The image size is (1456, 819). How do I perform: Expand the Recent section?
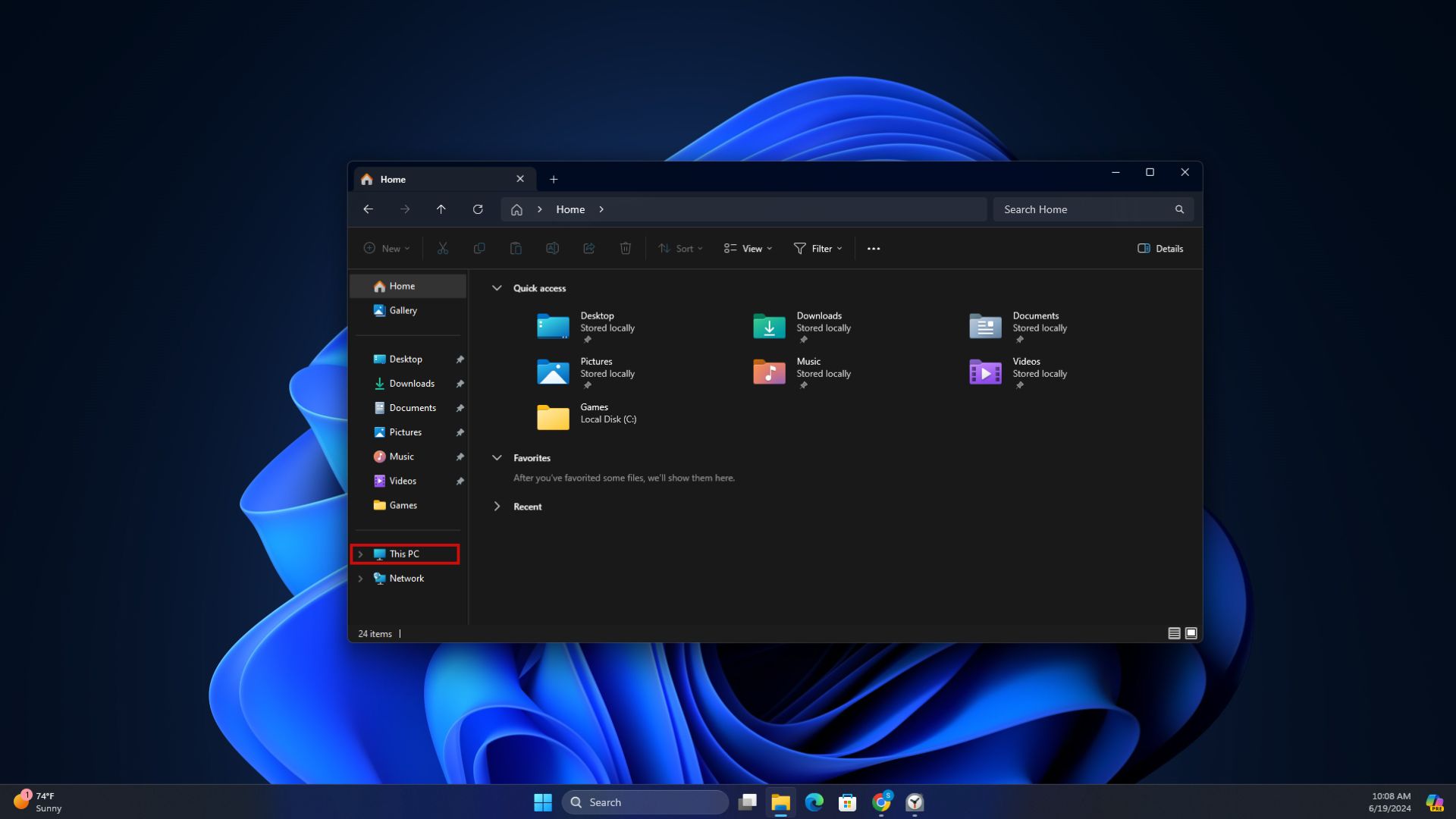[x=497, y=507]
